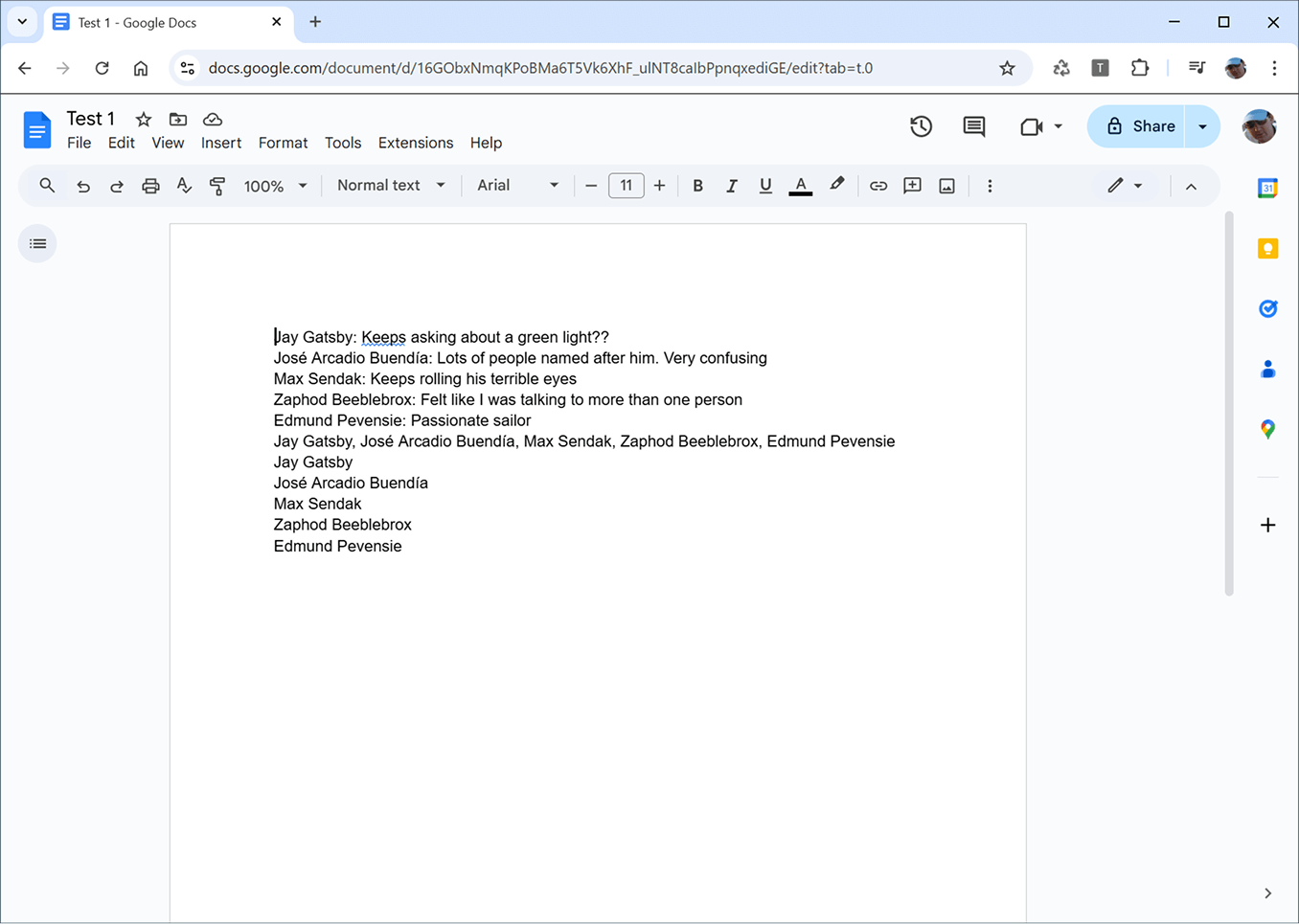Open the Help menu
The image size is (1299, 924).
coord(486,143)
